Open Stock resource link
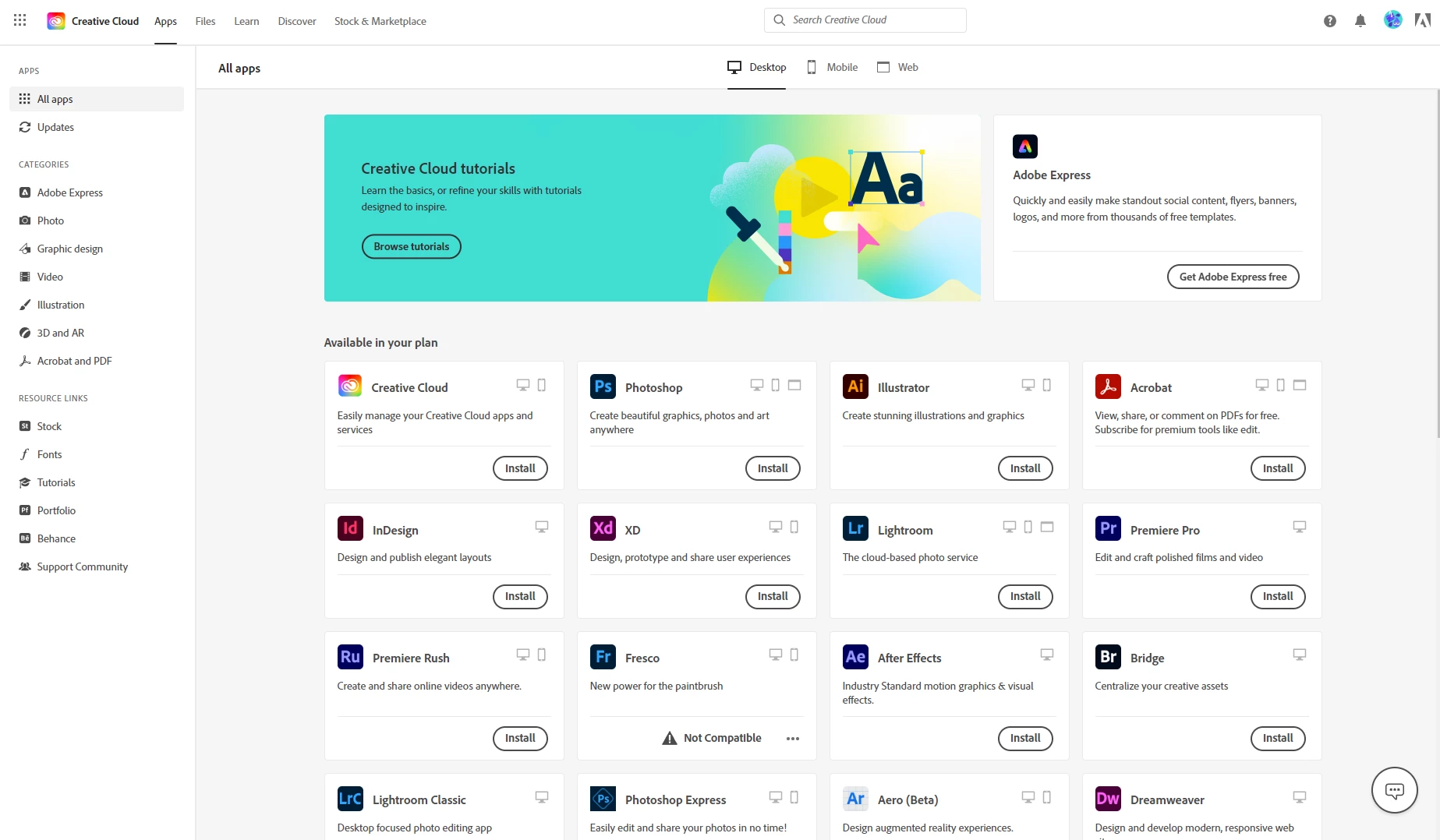Image resolution: width=1440 pixels, height=840 pixels. tap(97, 426)
